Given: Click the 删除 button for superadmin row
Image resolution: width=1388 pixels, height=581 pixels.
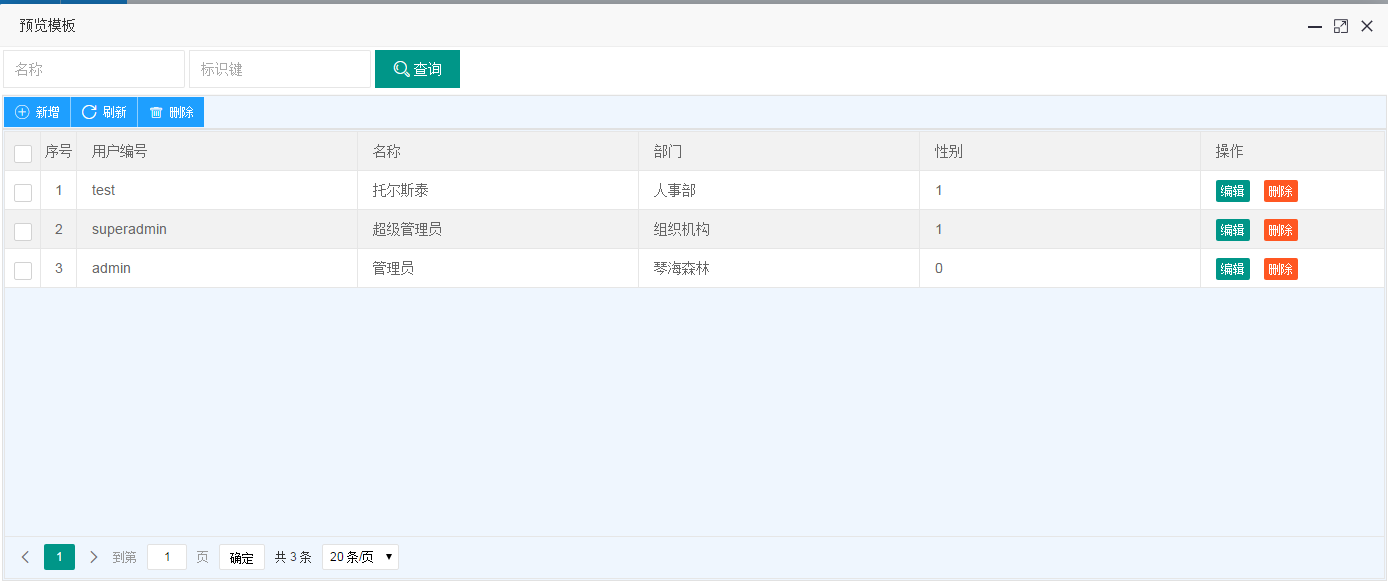Looking at the screenshot, I should click(x=1280, y=230).
